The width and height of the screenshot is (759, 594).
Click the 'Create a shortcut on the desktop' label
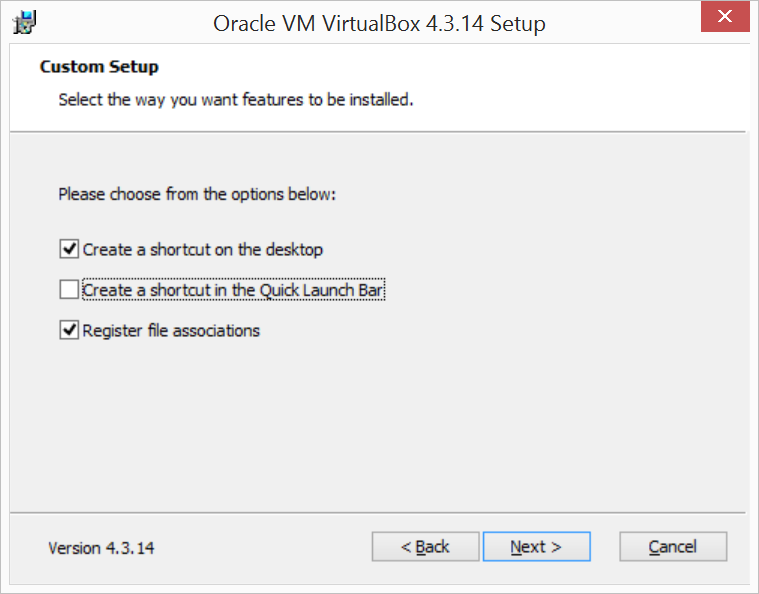202,250
